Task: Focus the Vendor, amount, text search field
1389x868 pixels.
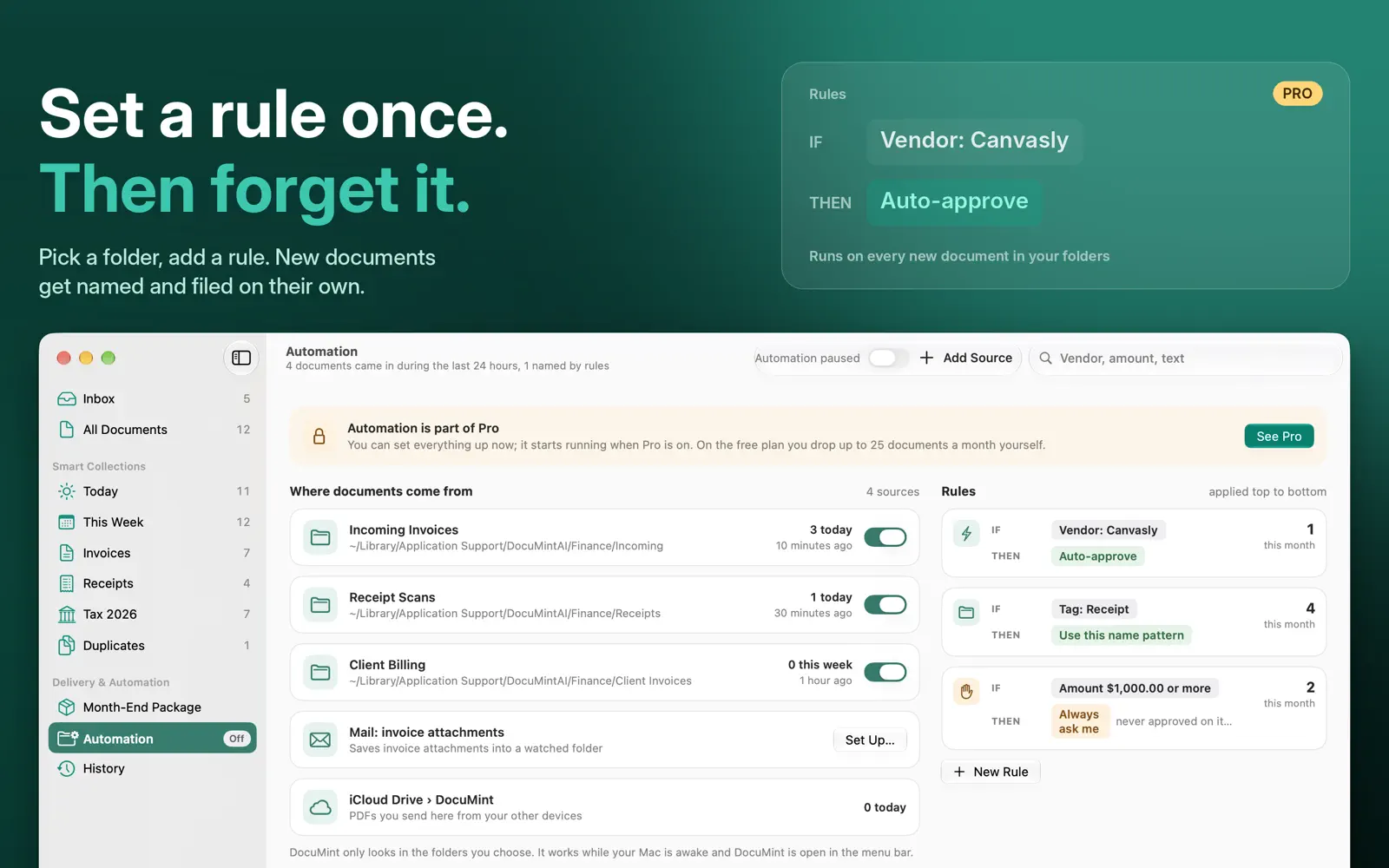Action: point(1186,358)
